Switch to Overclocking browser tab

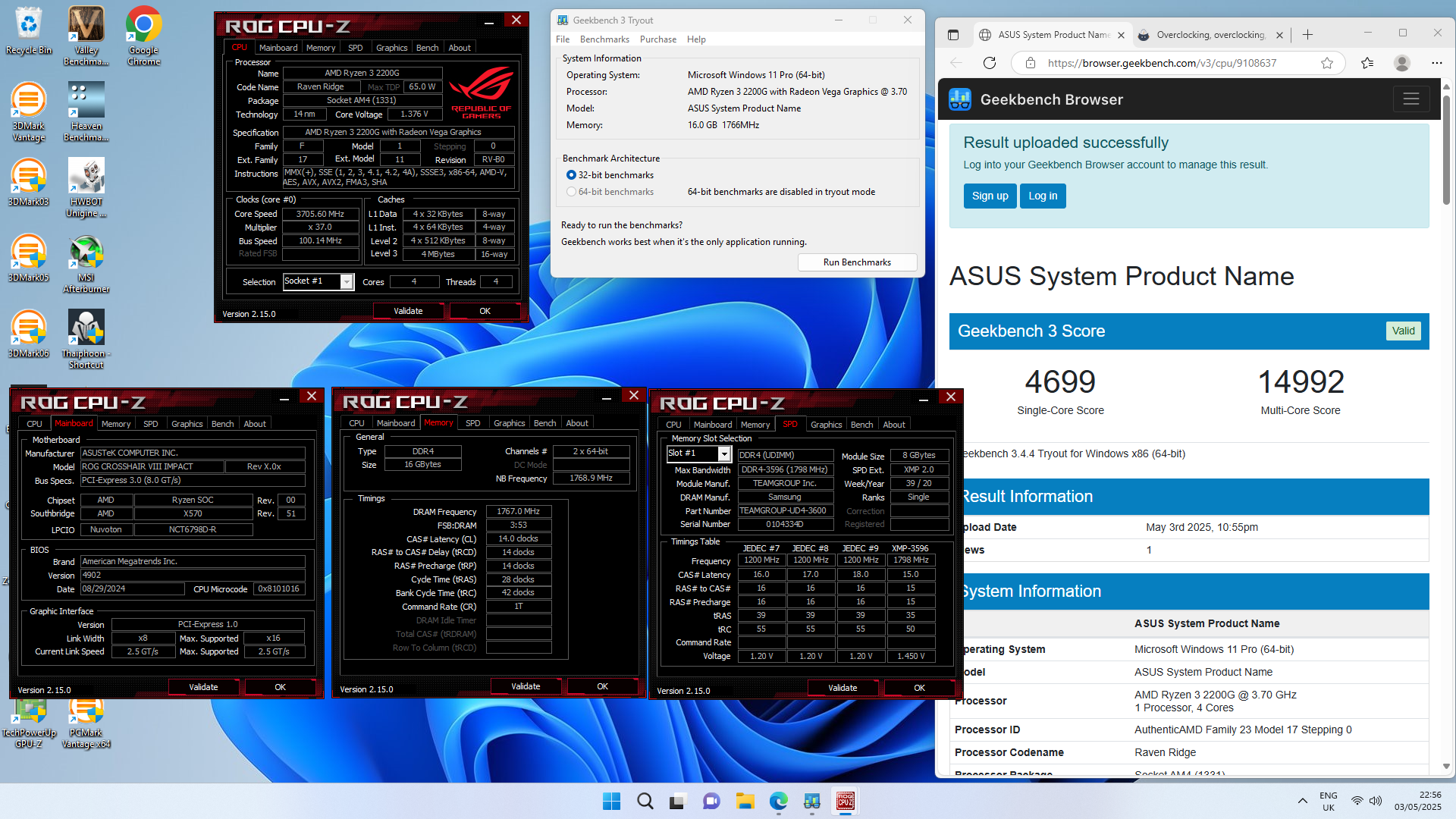(1211, 35)
